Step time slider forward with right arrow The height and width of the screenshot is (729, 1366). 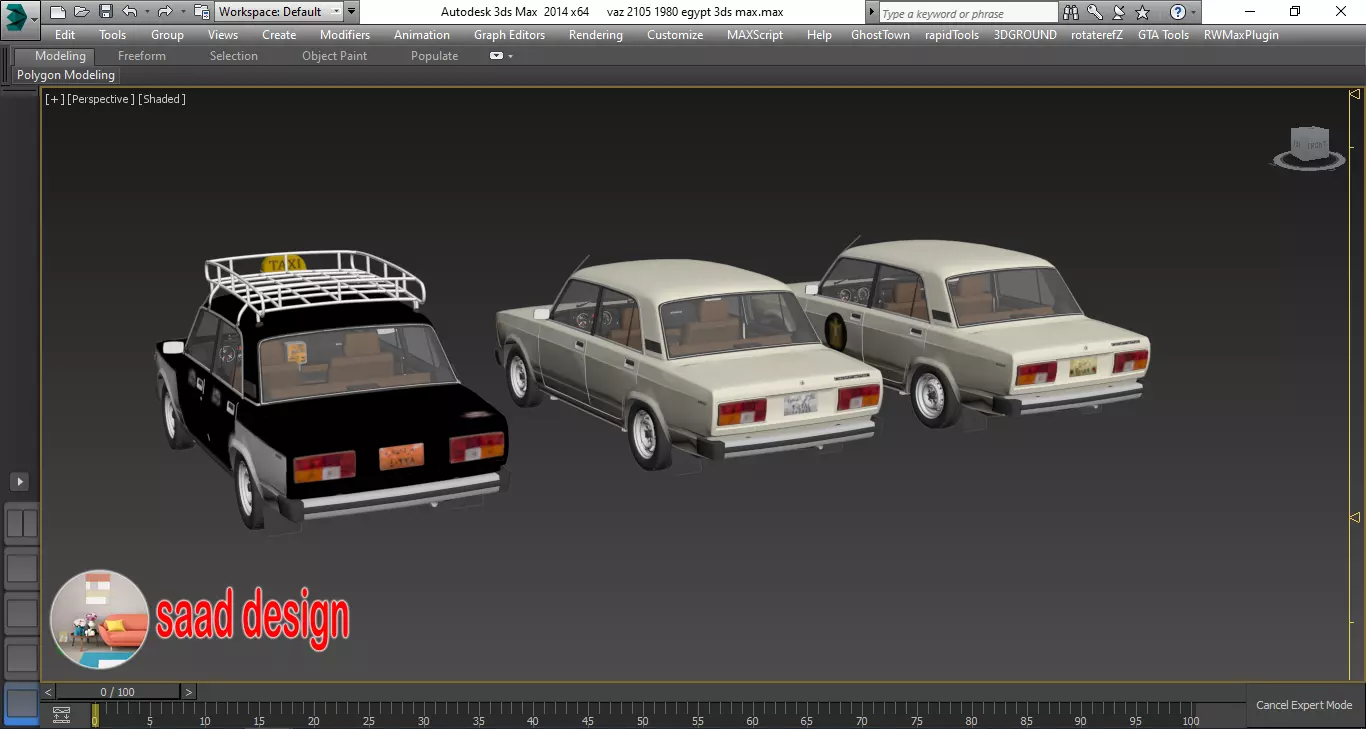pyautogui.click(x=189, y=692)
